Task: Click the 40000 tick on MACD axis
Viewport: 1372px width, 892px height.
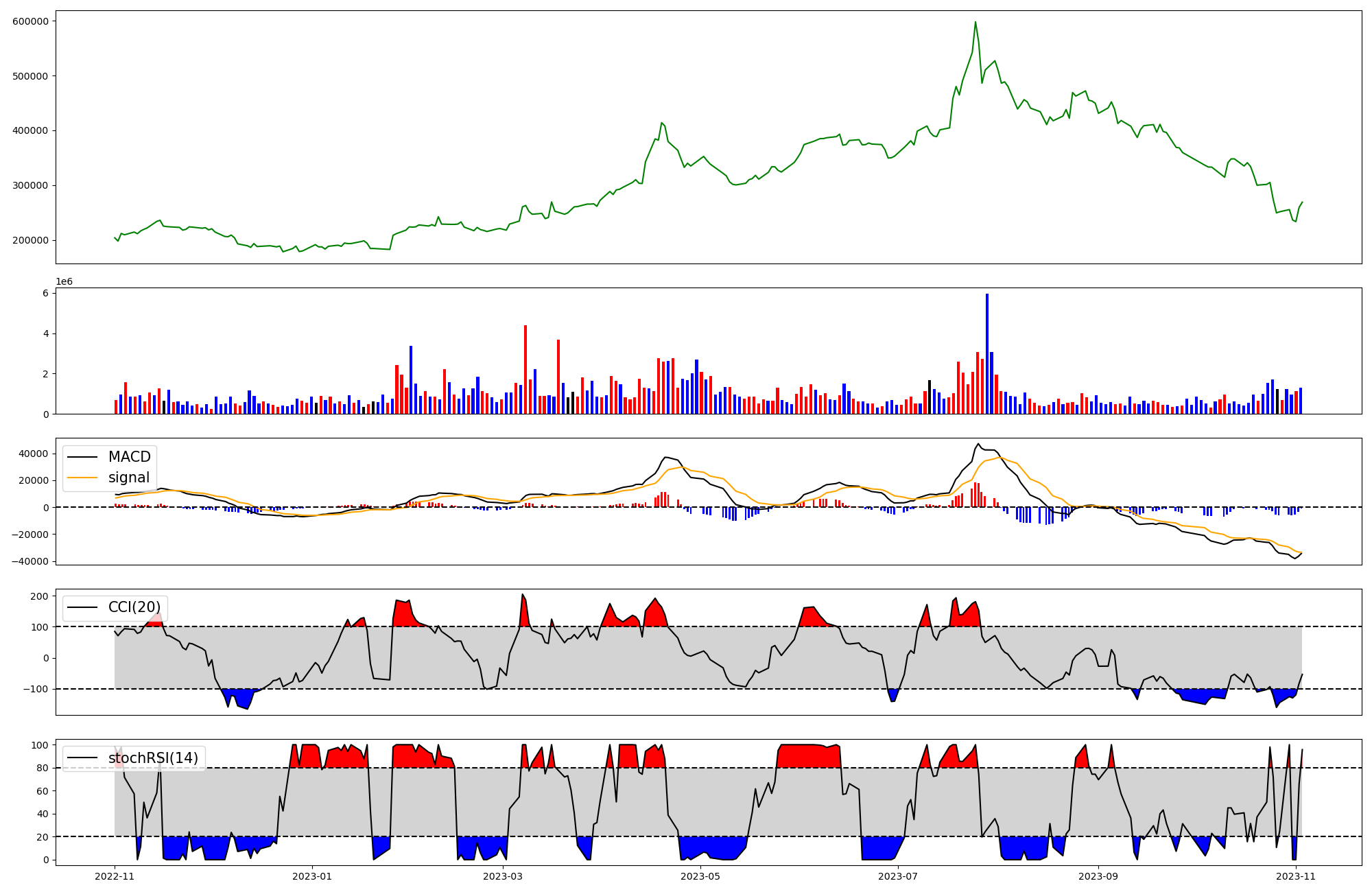Action: point(32,454)
